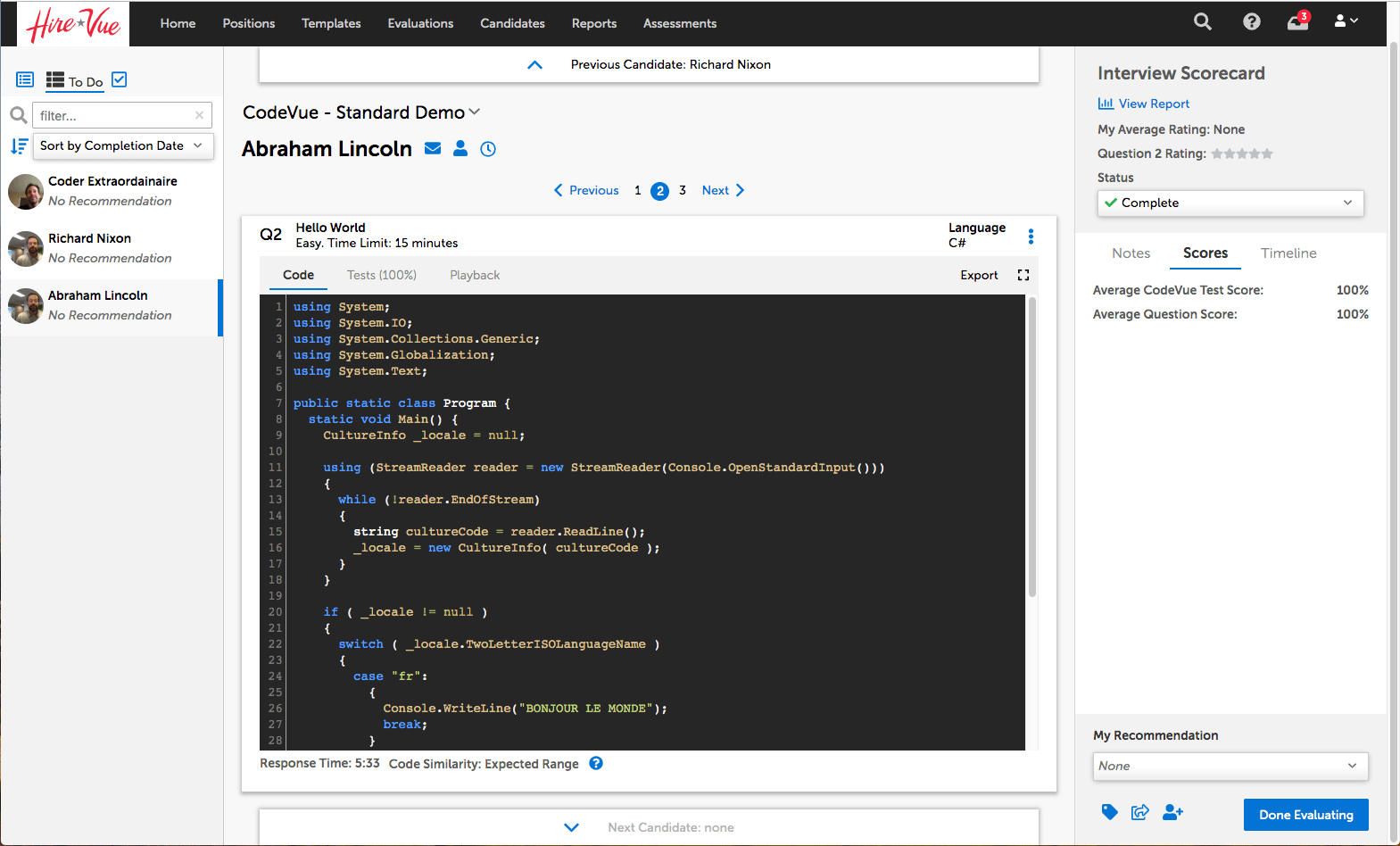The height and width of the screenshot is (846, 1400).
Task: Click the HireVue logo
Action: pos(73,24)
